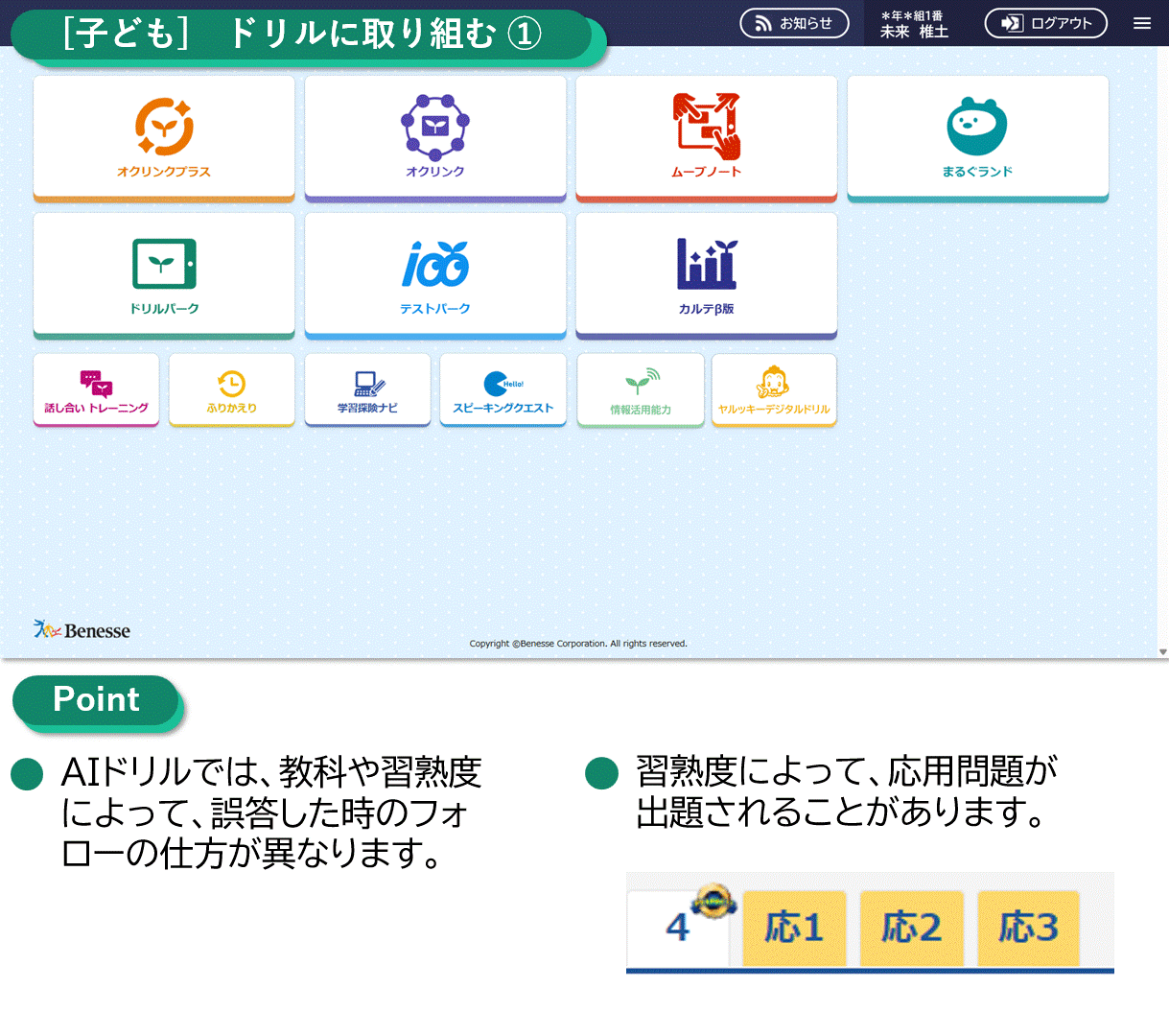The image size is (1169, 1036).
Task: Switch to the 応2 tab
Action: pyautogui.click(x=911, y=929)
